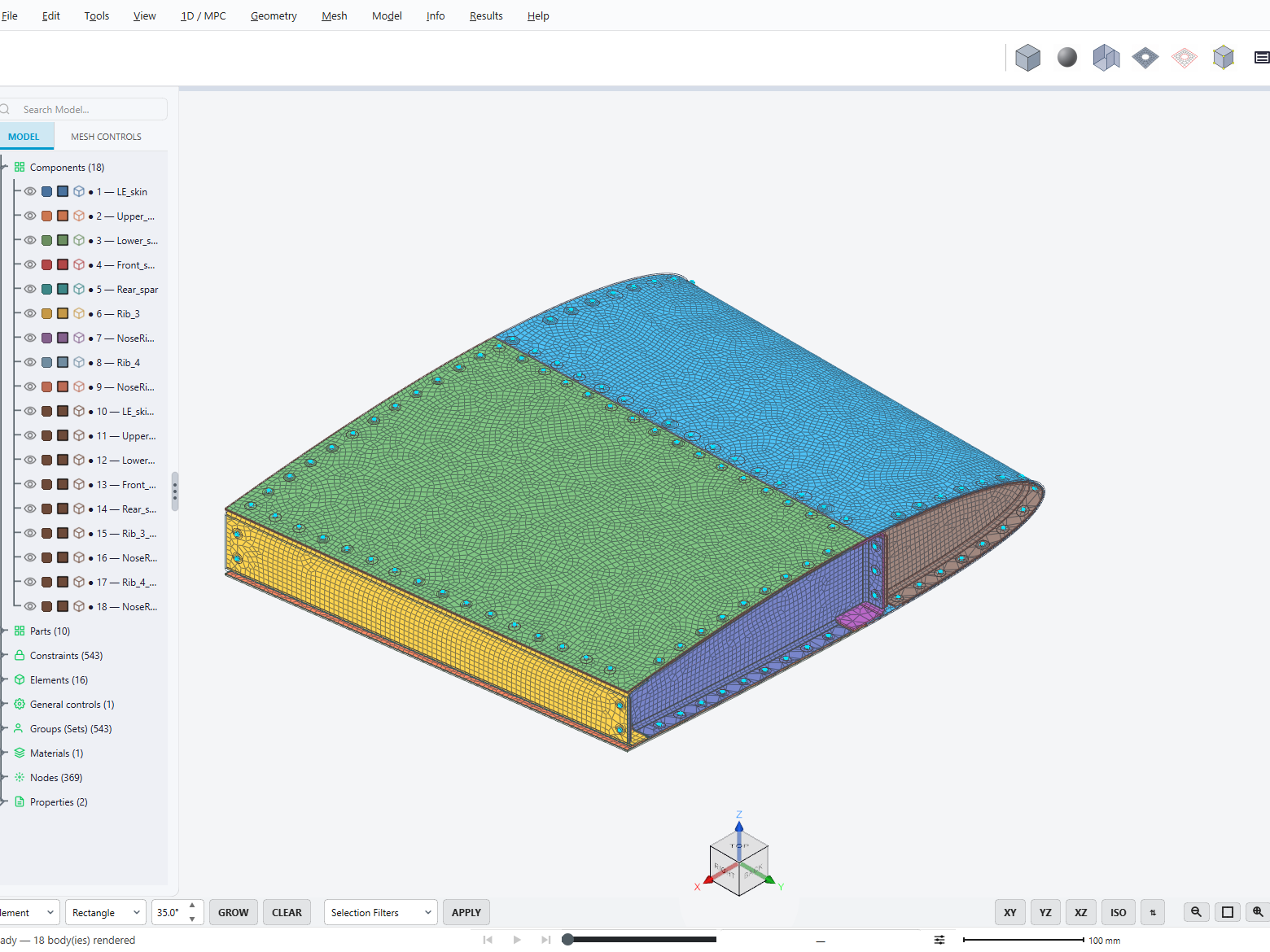Open the animation settings sliders icon

pyautogui.click(x=939, y=940)
